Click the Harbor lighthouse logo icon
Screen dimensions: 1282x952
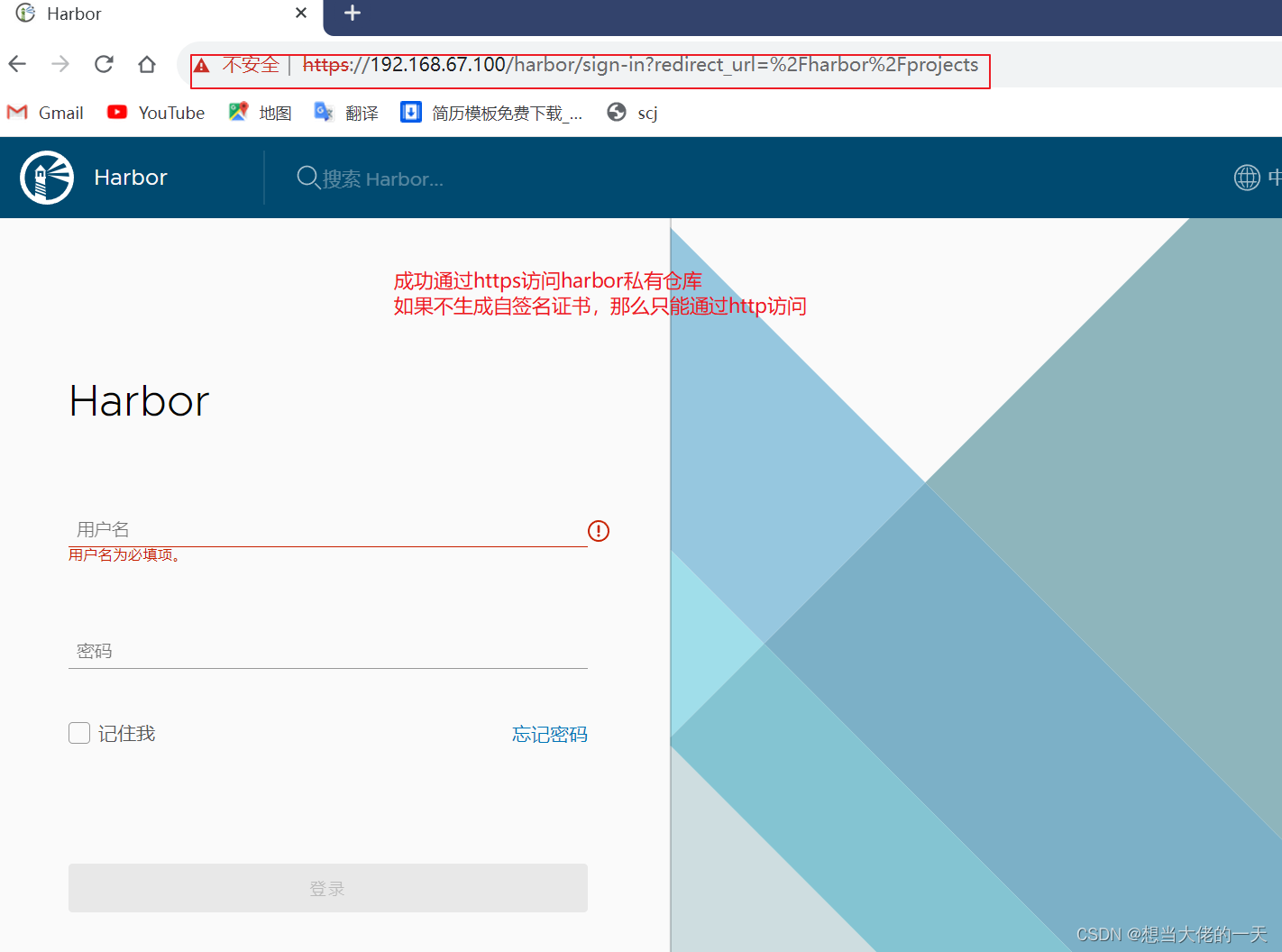coord(47,178)
